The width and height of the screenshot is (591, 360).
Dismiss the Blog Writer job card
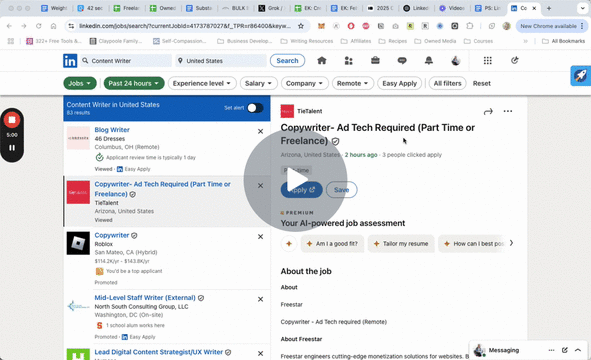pyautogui.click(x=260, y=131)
